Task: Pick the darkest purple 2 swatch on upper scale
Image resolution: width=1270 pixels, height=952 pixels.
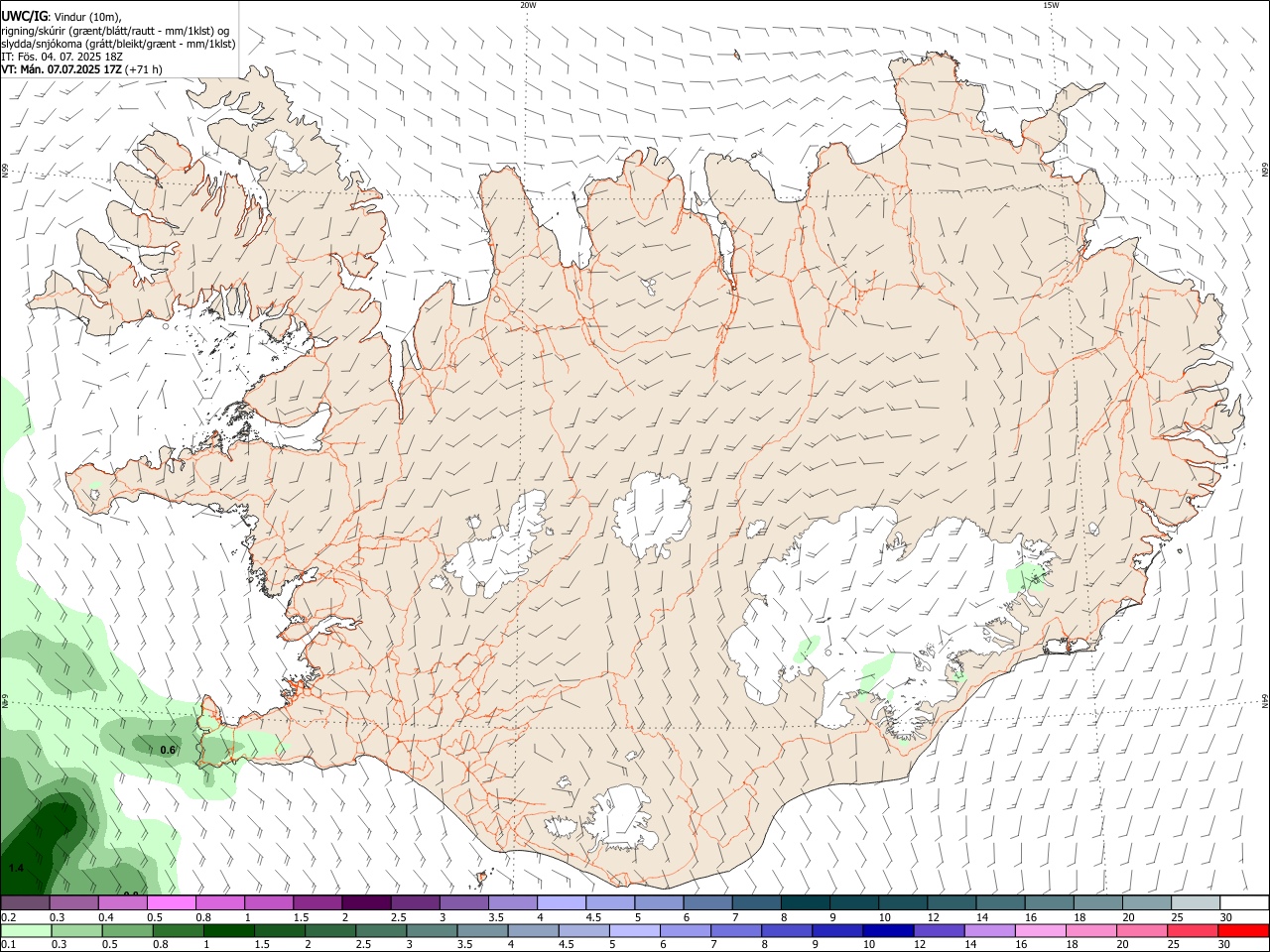Action: 366,902
